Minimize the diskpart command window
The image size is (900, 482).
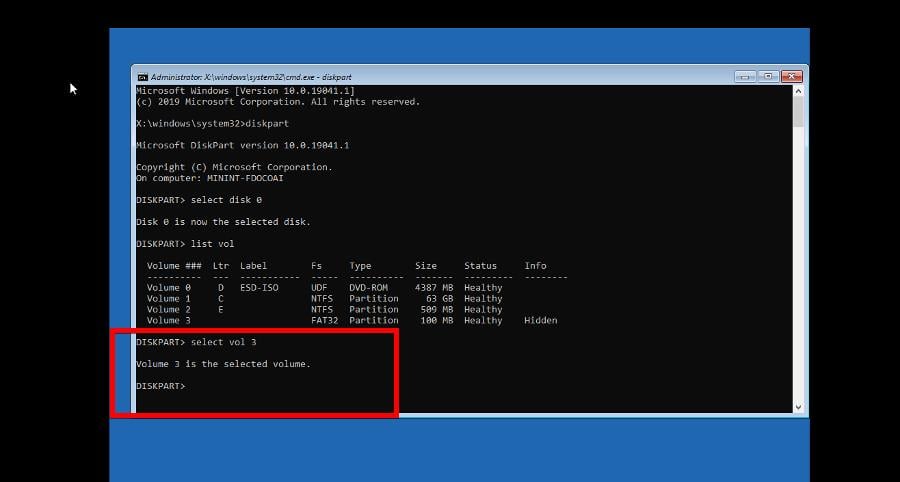tap(745, 76)
